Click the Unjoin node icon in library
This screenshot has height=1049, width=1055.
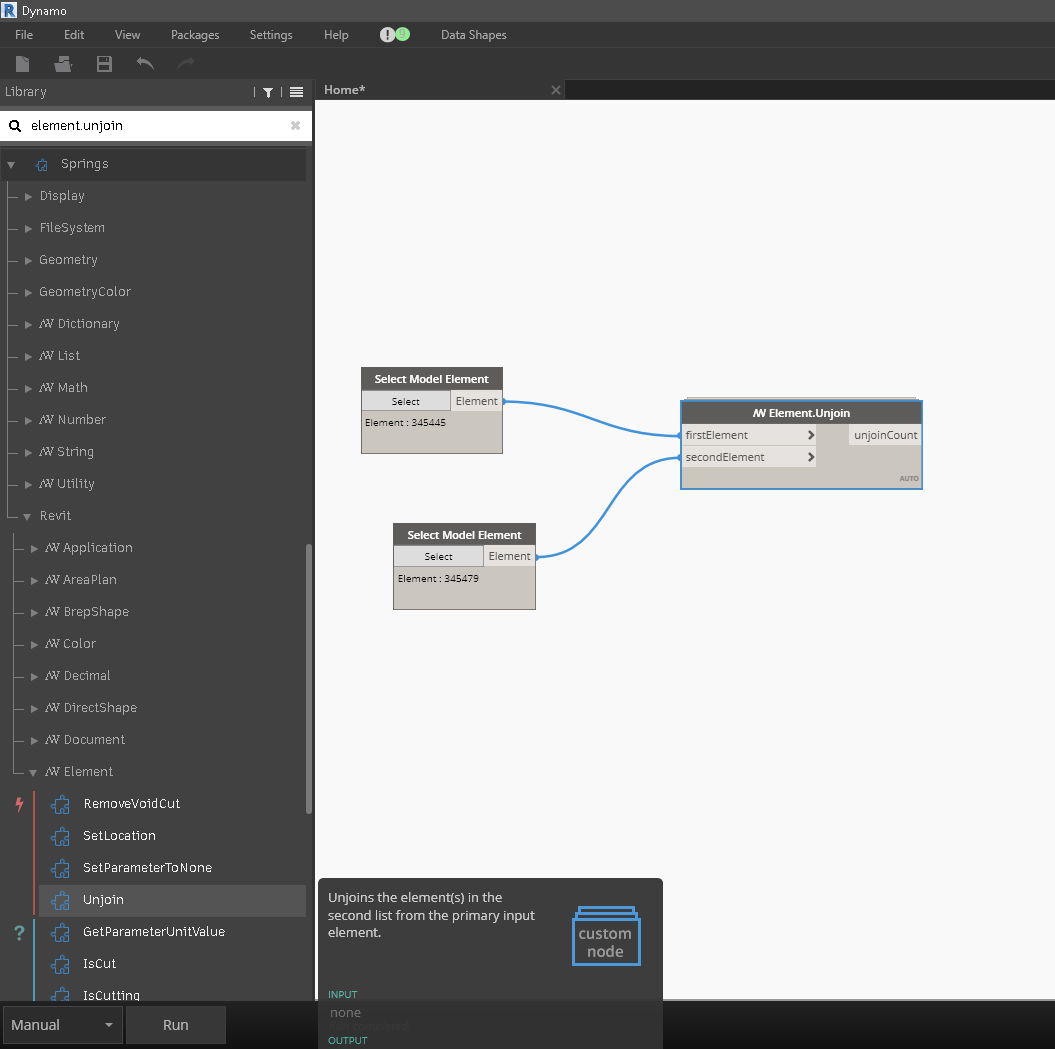point(61,900)
